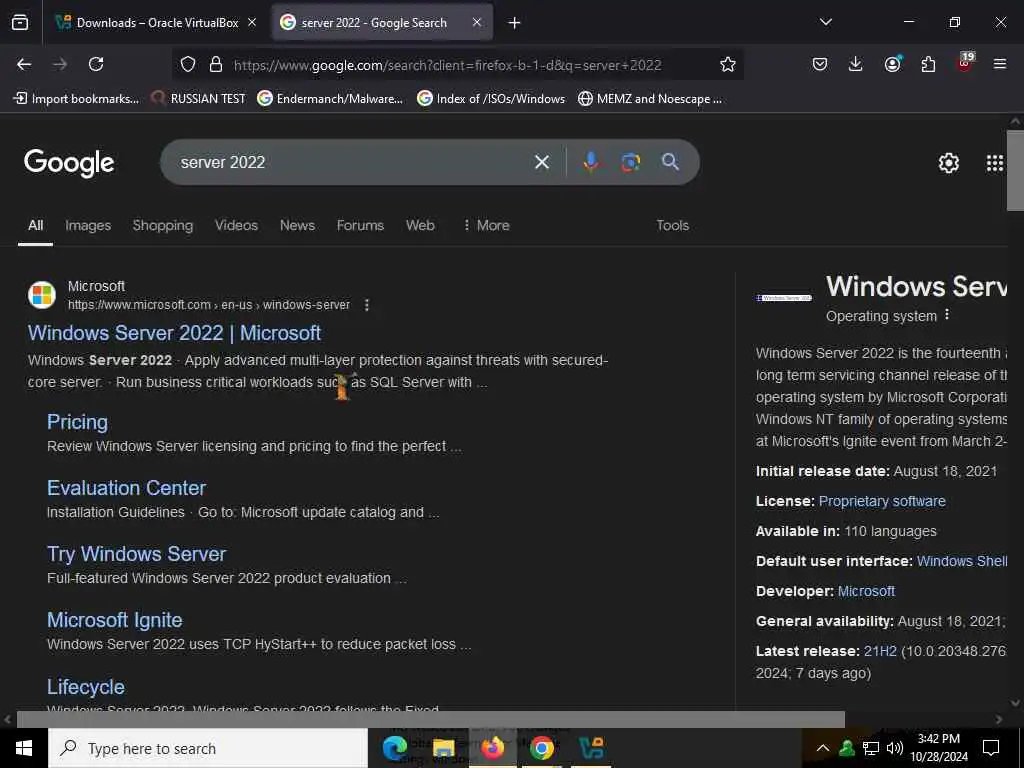Open the Save to Pocket icon
Image resolution: width=1024 pixels, height=768 pixels.
[820, 64]
